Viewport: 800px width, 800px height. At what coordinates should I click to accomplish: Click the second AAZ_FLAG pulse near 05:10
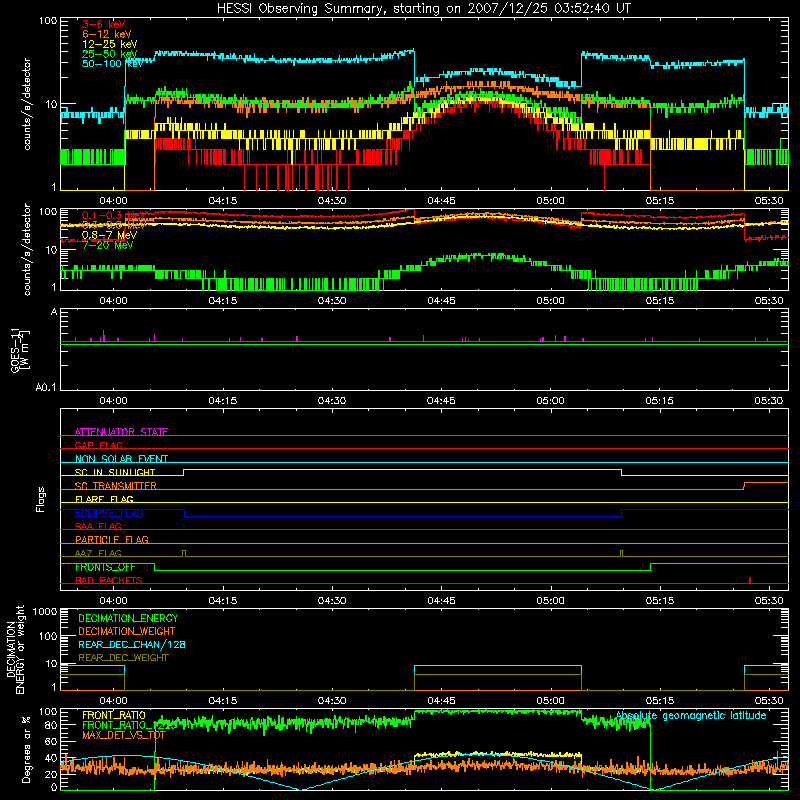[621, 554]
